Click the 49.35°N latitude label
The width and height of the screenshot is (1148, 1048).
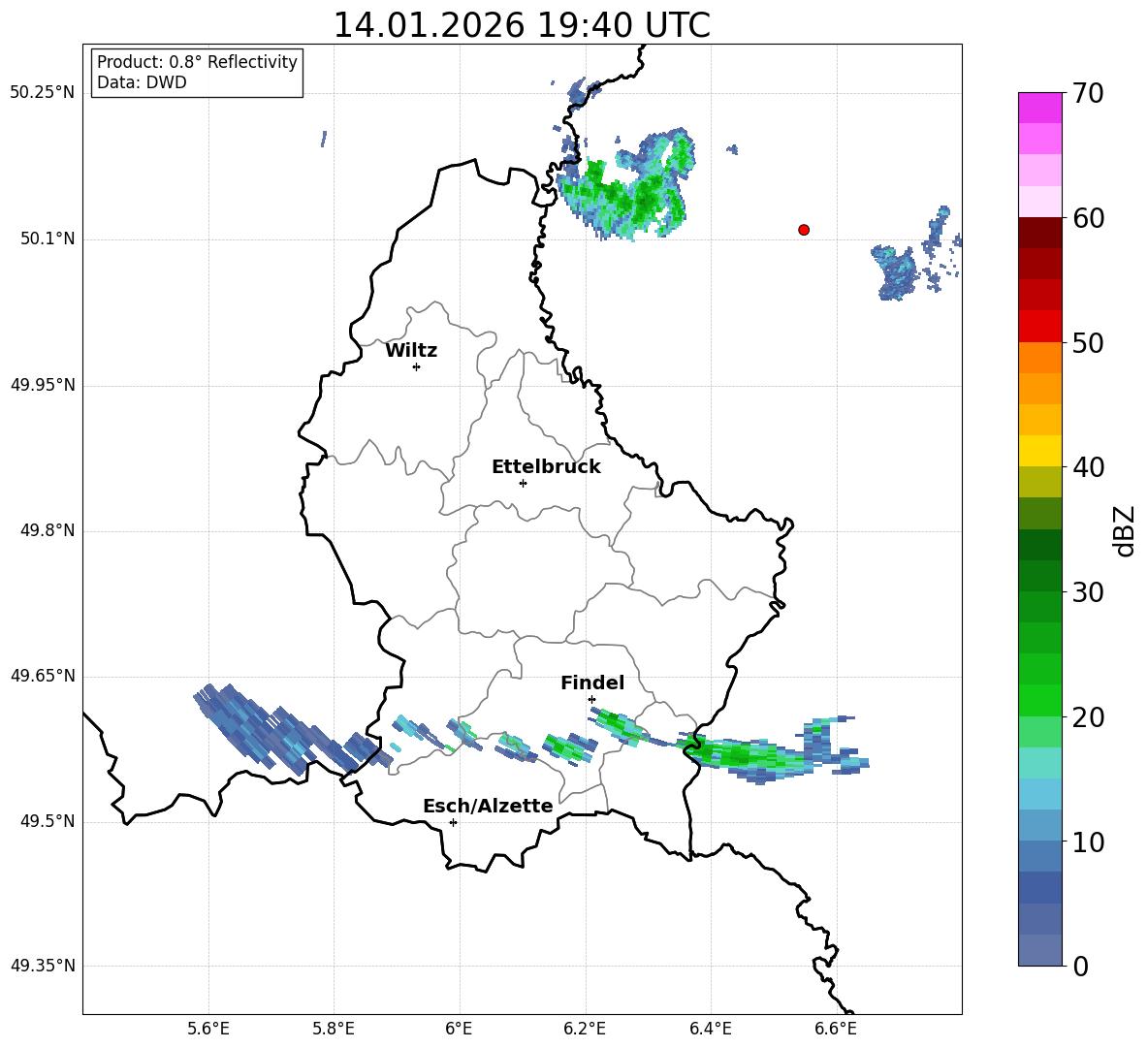pos(43,966)
